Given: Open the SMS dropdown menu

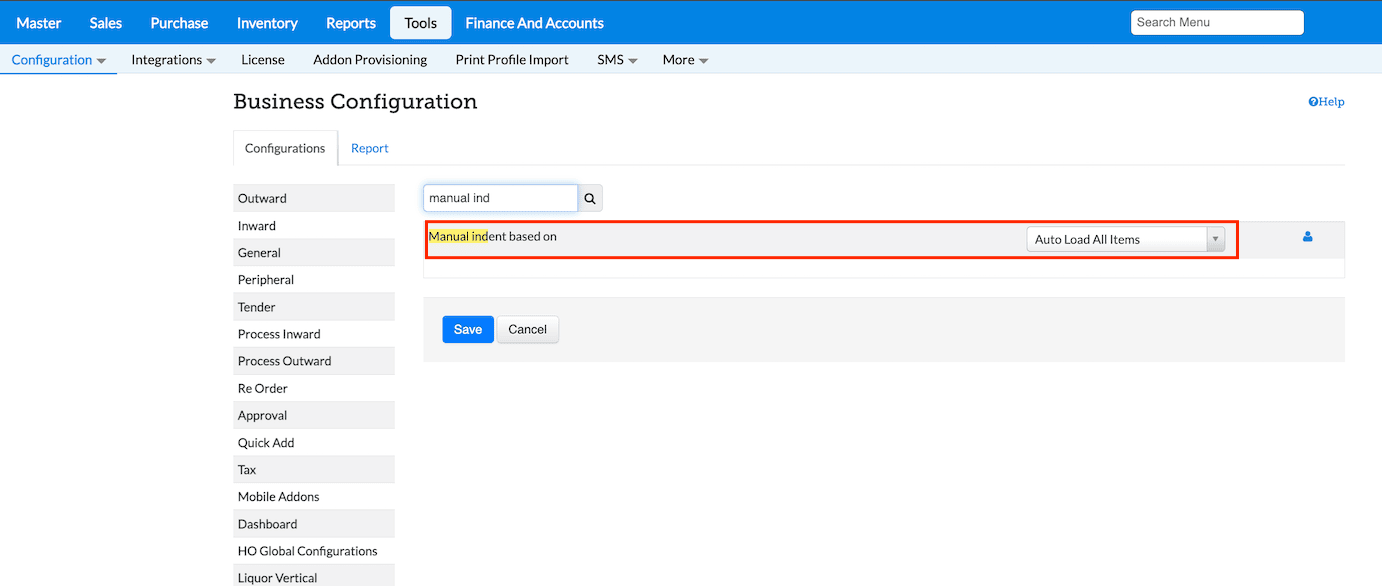Looking at the screenshot, I should click(617, 60).
